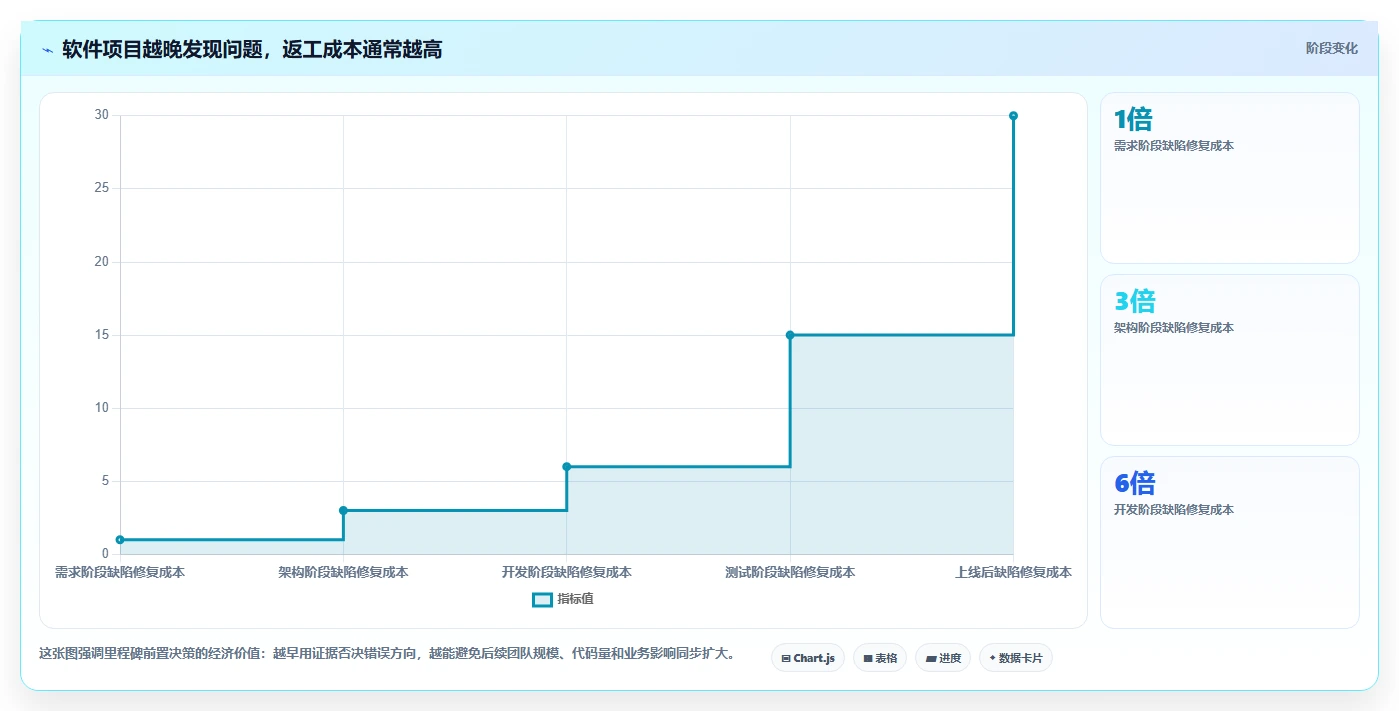Click data point for 测试阶段缺陷修复成本

(790, 335)
